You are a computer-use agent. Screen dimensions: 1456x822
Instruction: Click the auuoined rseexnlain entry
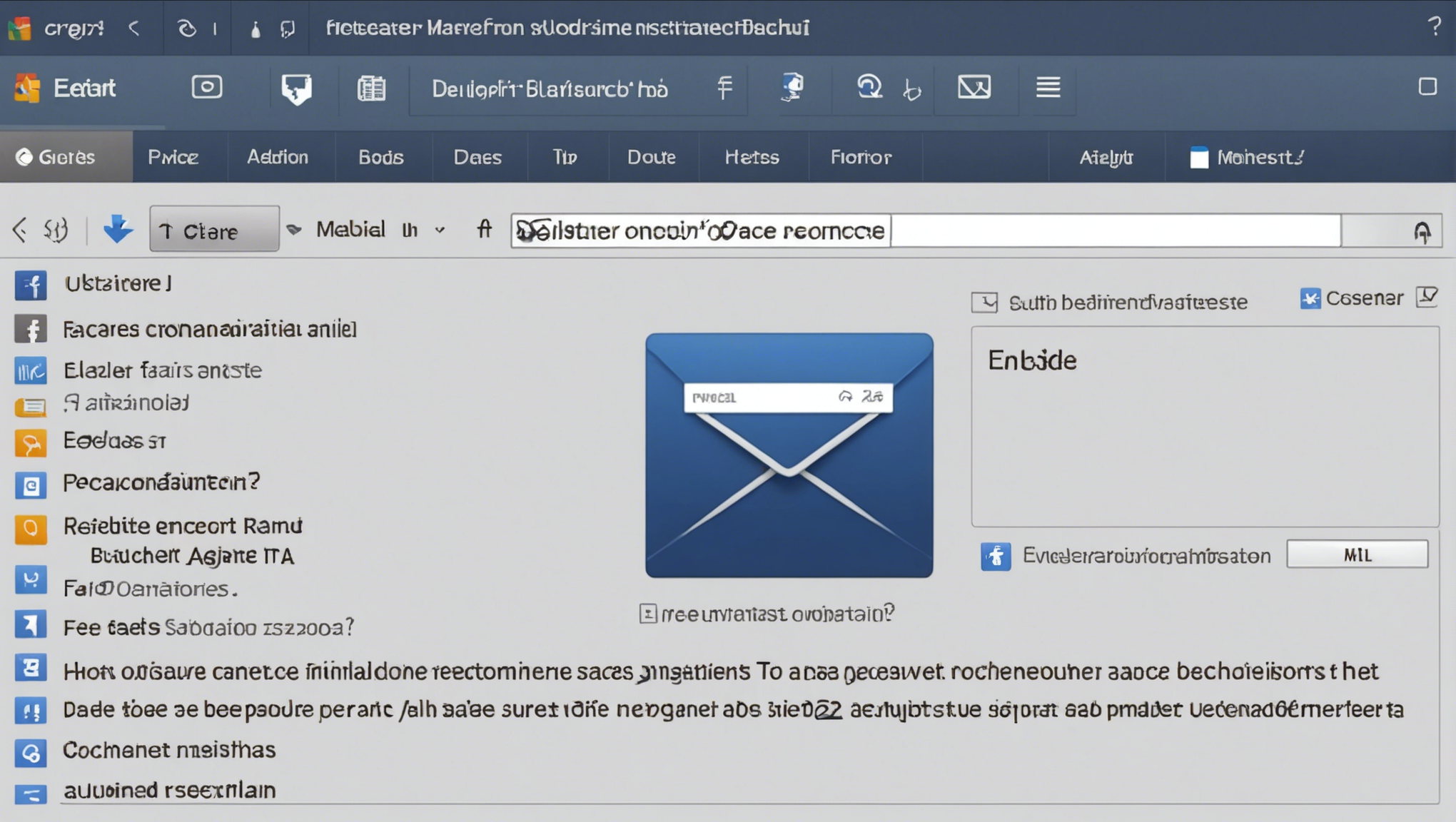click(x=170, y=791)
